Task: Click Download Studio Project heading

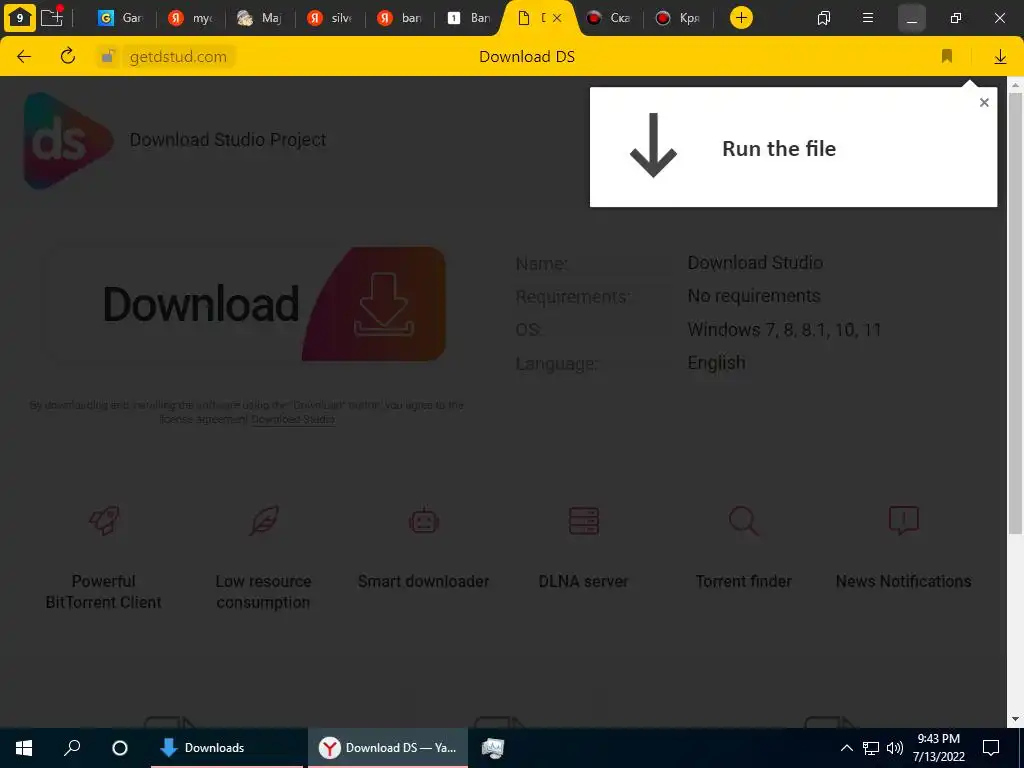Action: click(228, 140)
